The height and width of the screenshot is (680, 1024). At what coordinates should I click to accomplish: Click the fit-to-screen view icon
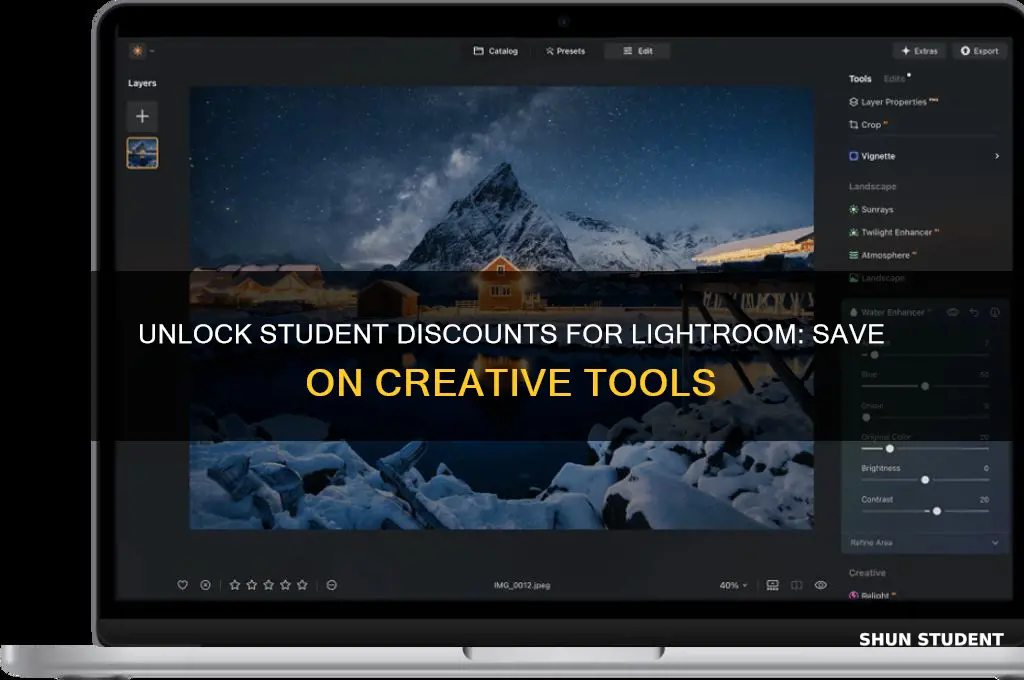[773, 585]
